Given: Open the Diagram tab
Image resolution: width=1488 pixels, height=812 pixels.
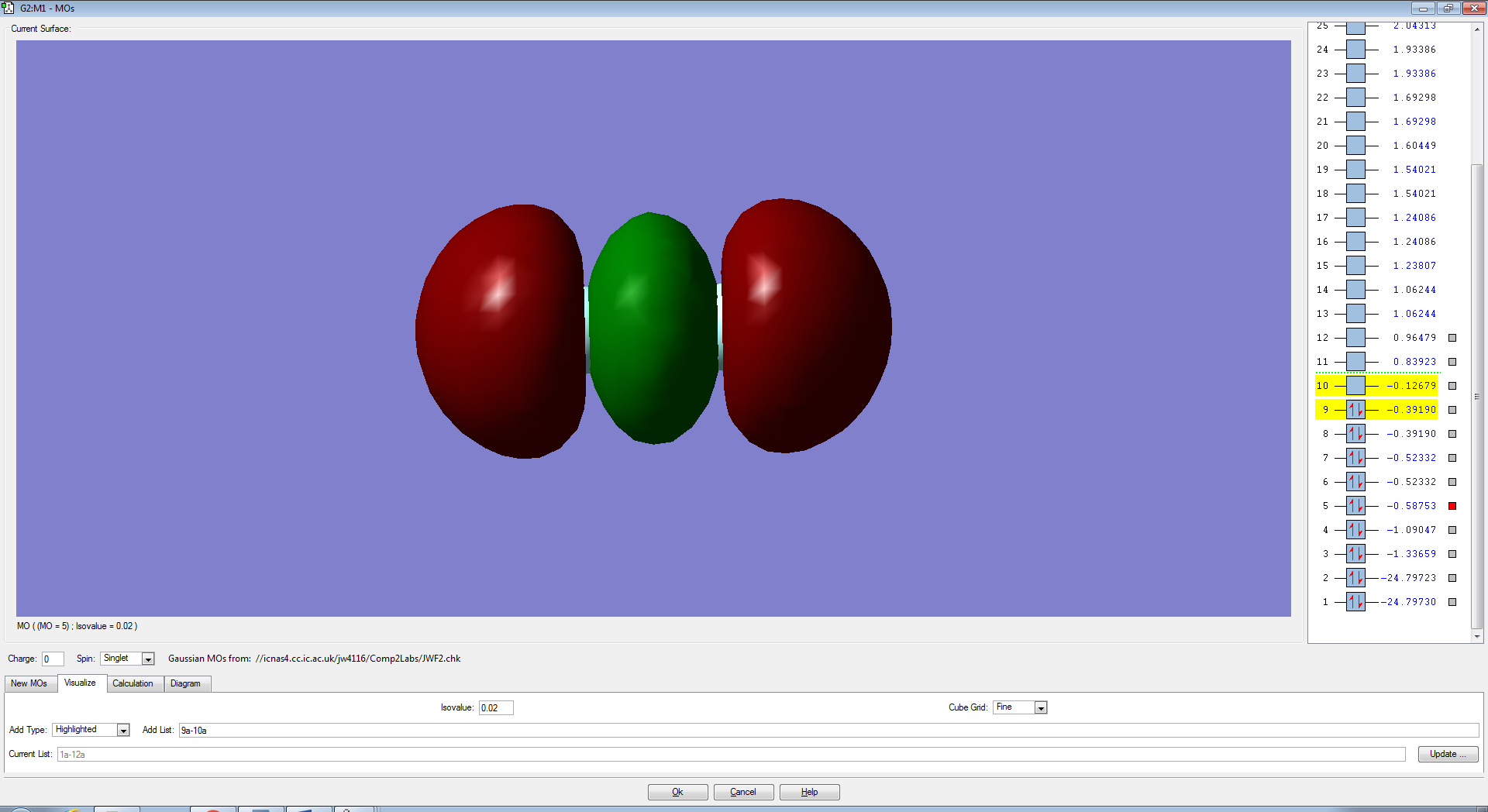Looking at the screenshot, I should click(185, 683).
